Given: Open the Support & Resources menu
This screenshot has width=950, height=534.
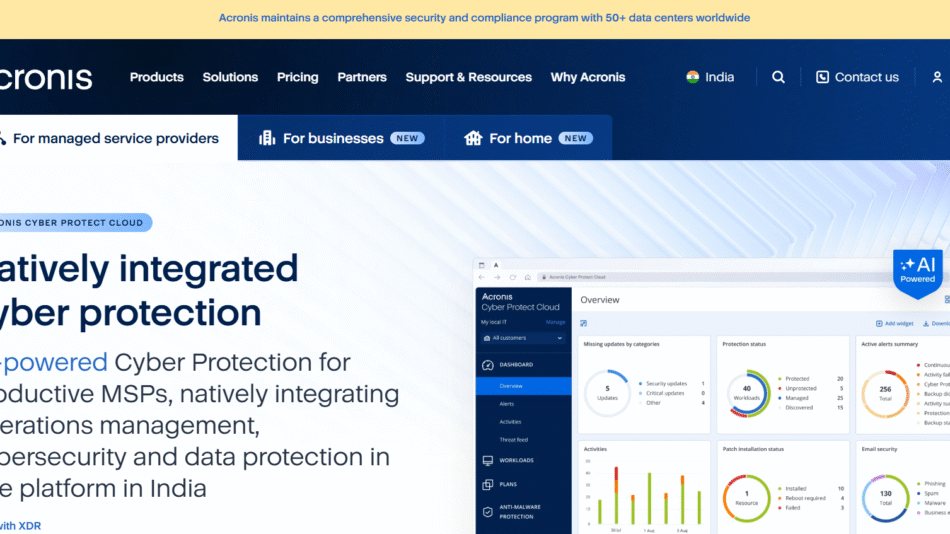Looking at the screenshot, I should 468,77.
